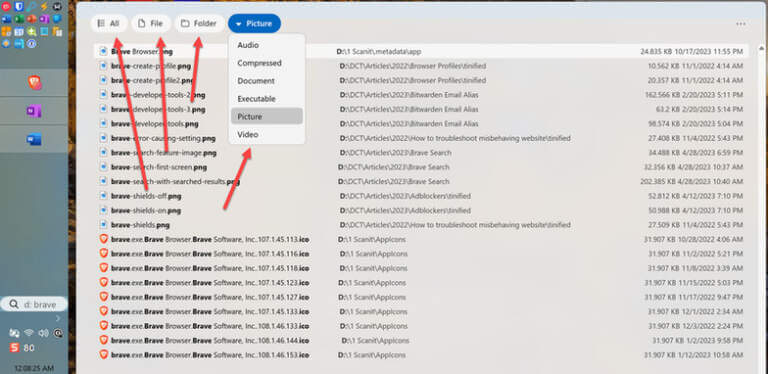
Task: Select the brave-error-causing-setting.png result
Action: click(421, 138)
